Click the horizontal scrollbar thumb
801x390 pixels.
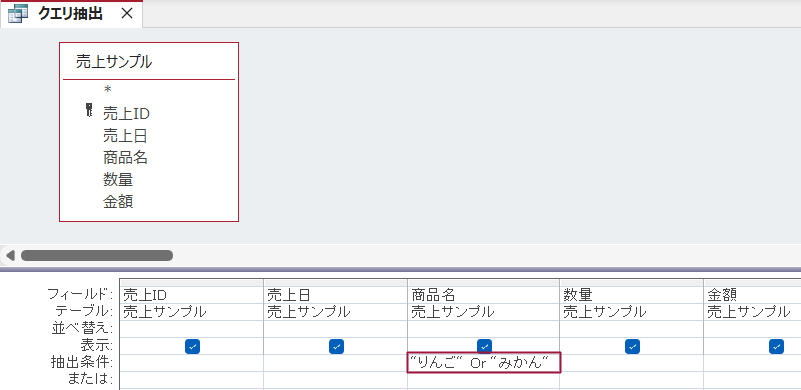point(97,255)
